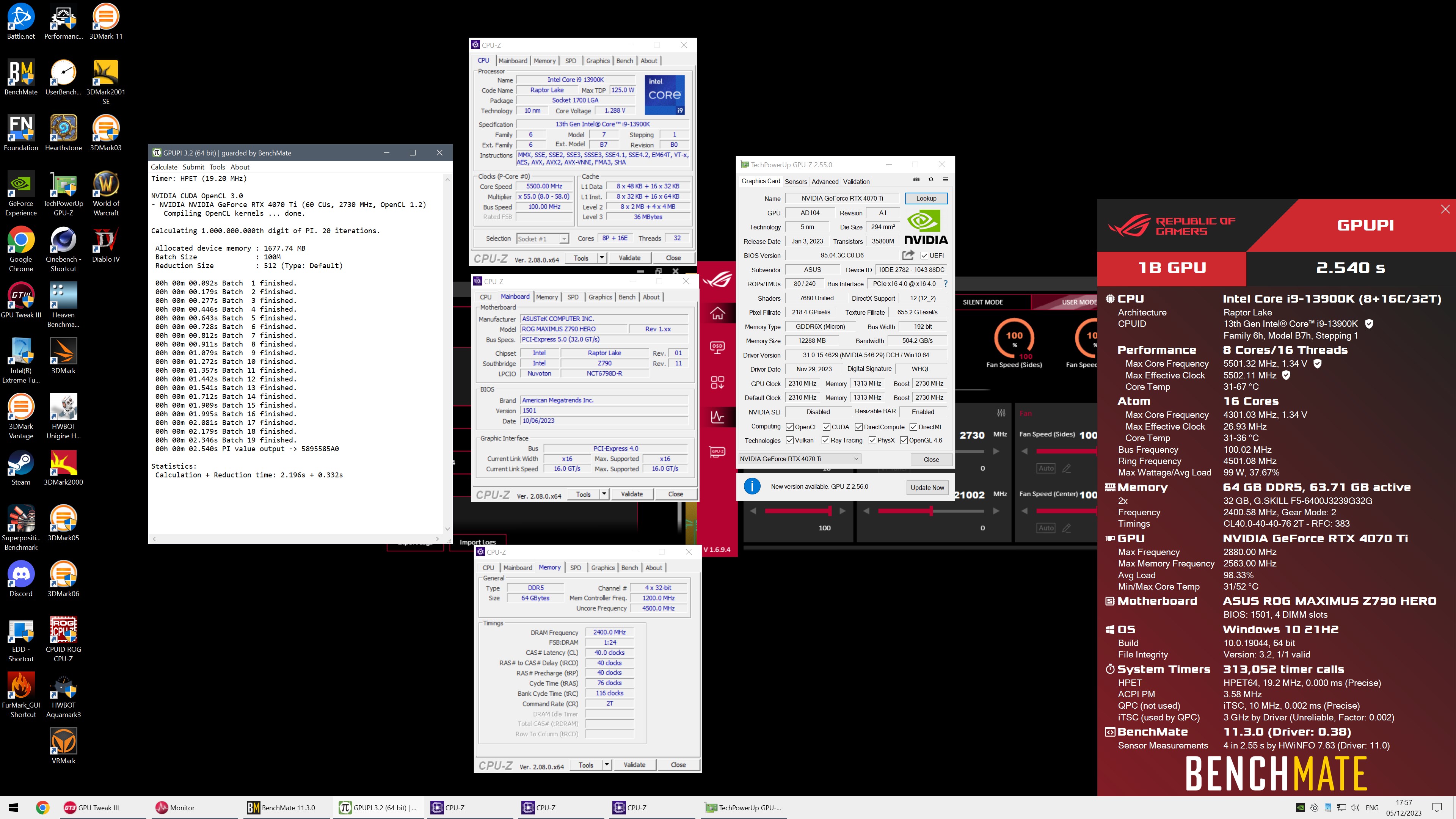Select SILENT MODE in GPU Tweak

point(983,303)
